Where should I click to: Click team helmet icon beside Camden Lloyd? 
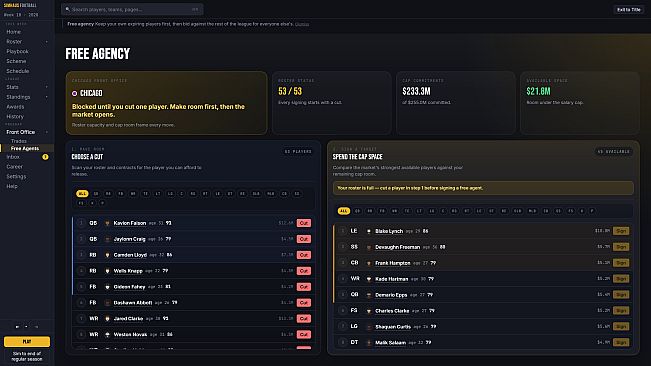[107, 255]
